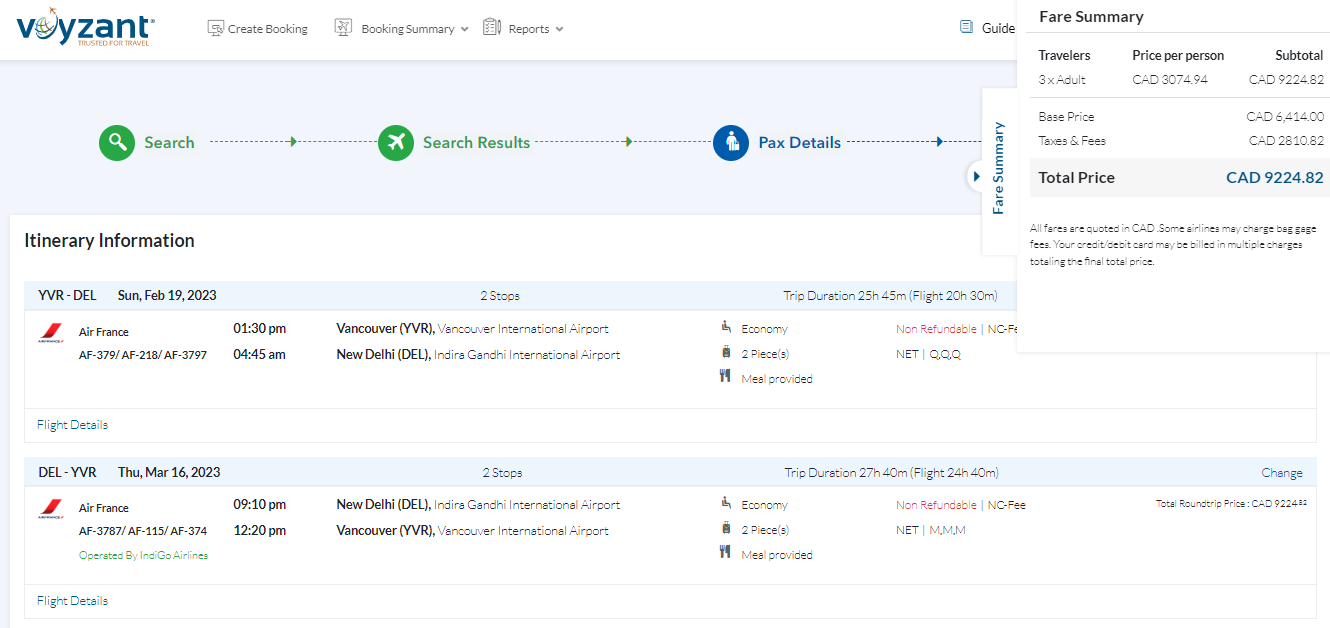Click the vertical Fare Summary tab
This screenshot has height=628, width=1330.
pyautogui.click(x=998, y=168)
